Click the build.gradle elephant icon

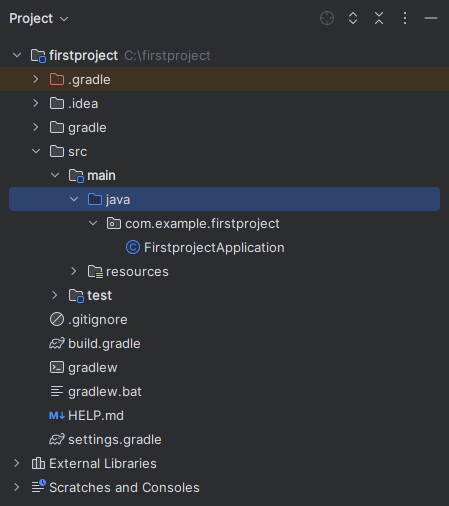pyautogui.click(x=57, y=344)
